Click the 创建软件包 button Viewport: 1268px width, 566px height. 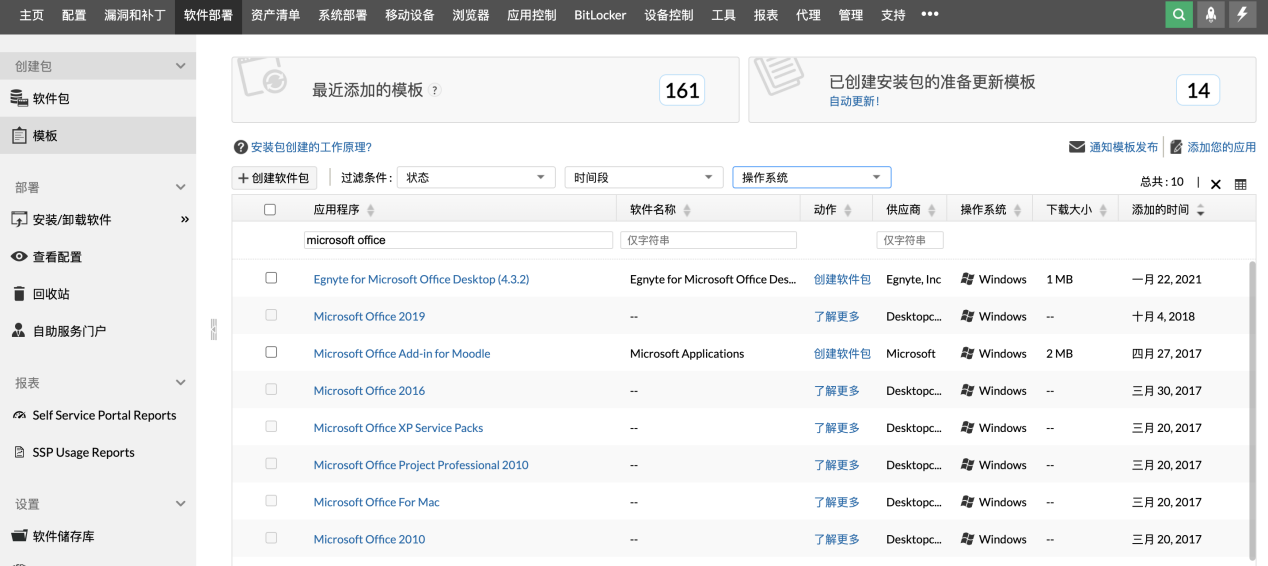coord(276,177)
